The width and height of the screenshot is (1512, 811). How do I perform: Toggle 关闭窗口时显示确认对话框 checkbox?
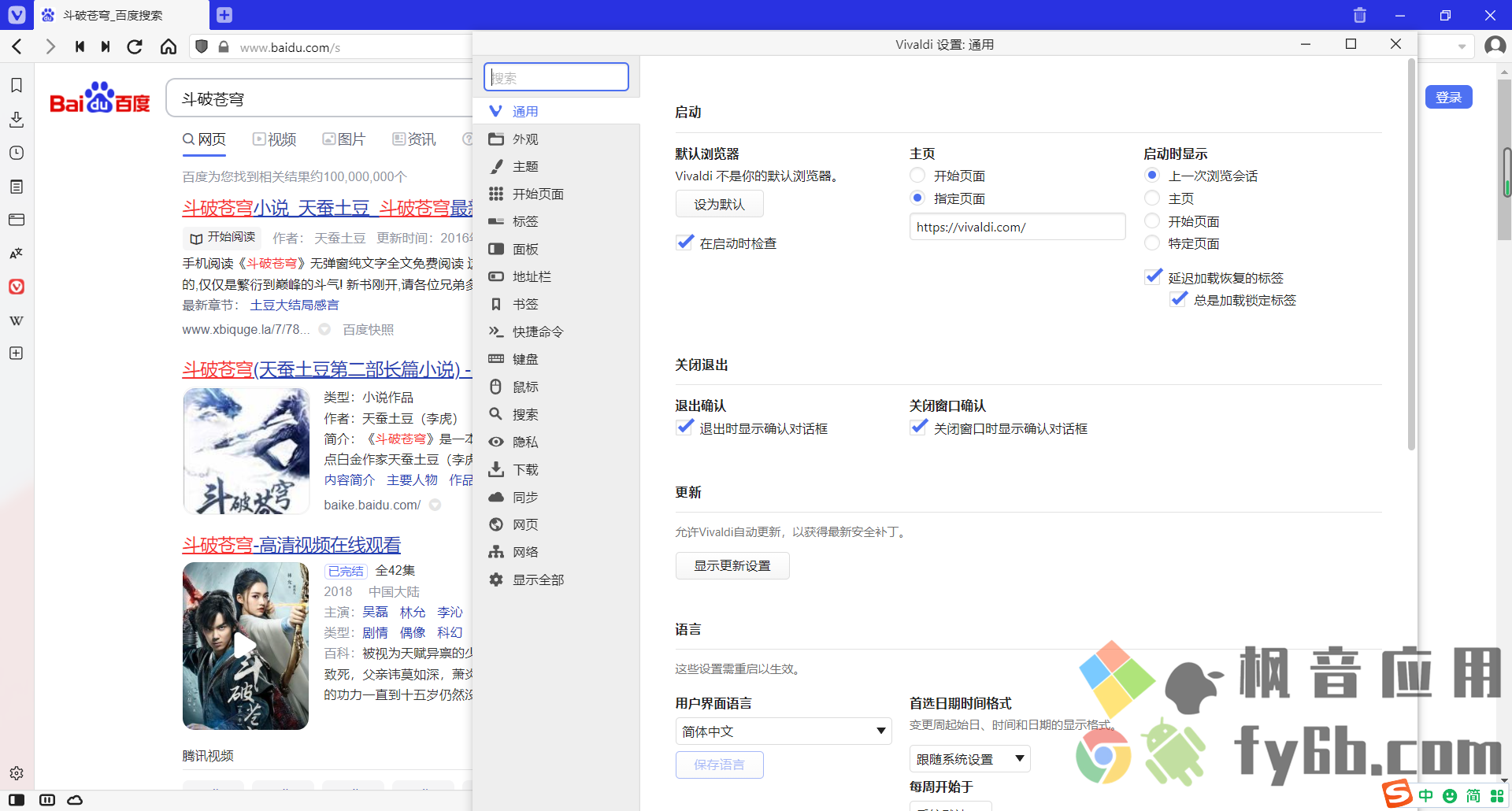919,428
